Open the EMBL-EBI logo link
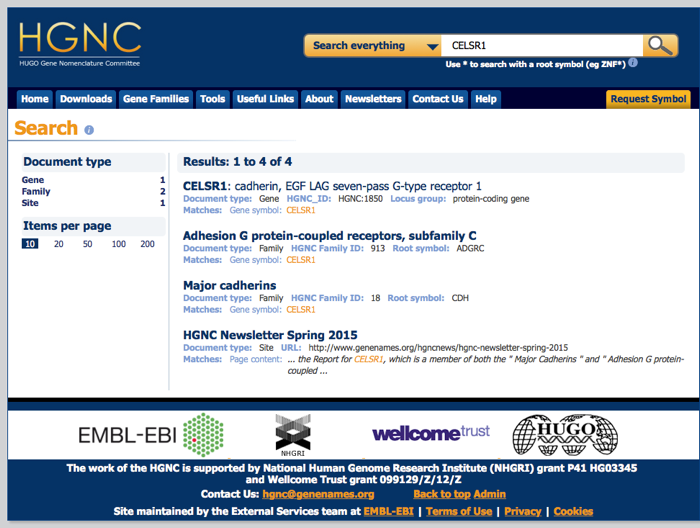 coord(150,434)
